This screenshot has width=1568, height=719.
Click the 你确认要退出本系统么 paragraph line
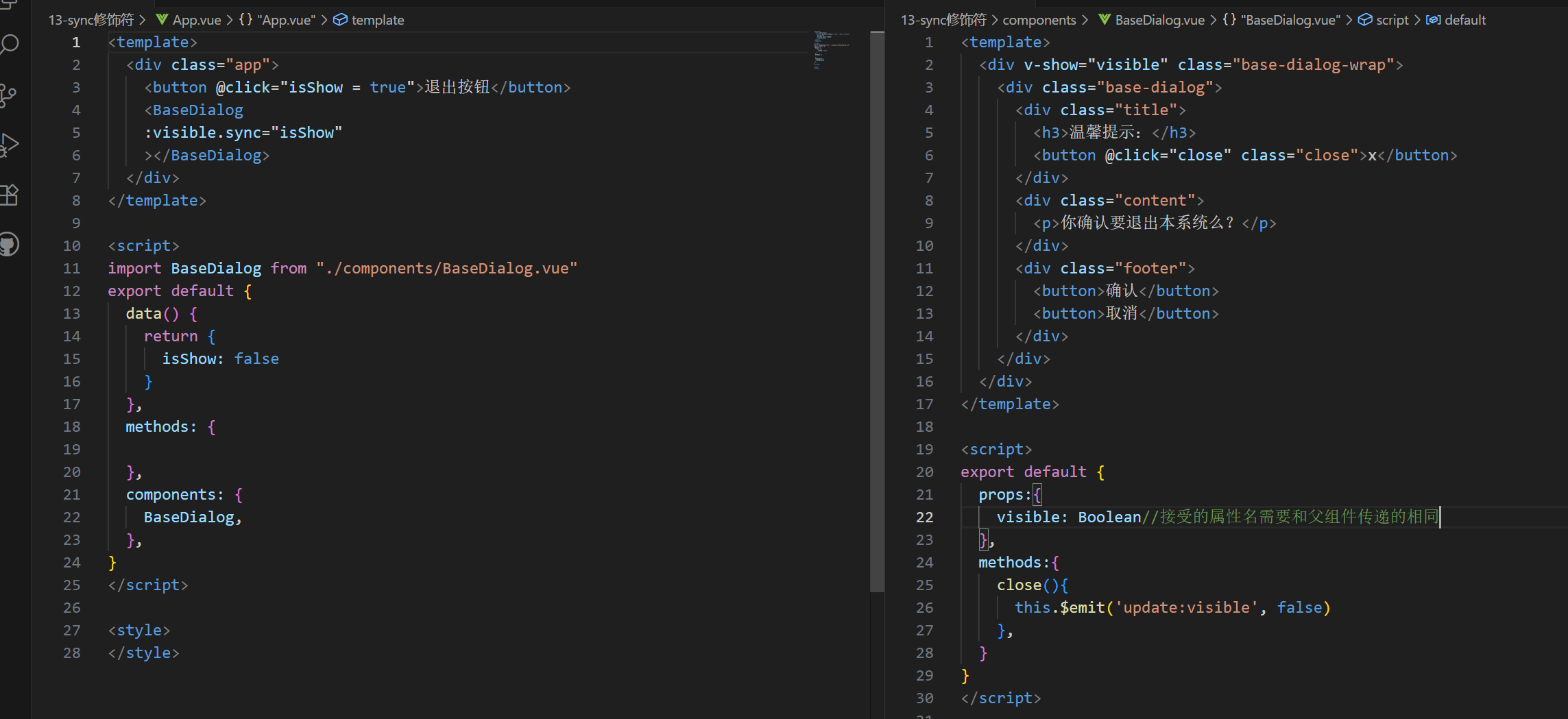pos(1155,223)
